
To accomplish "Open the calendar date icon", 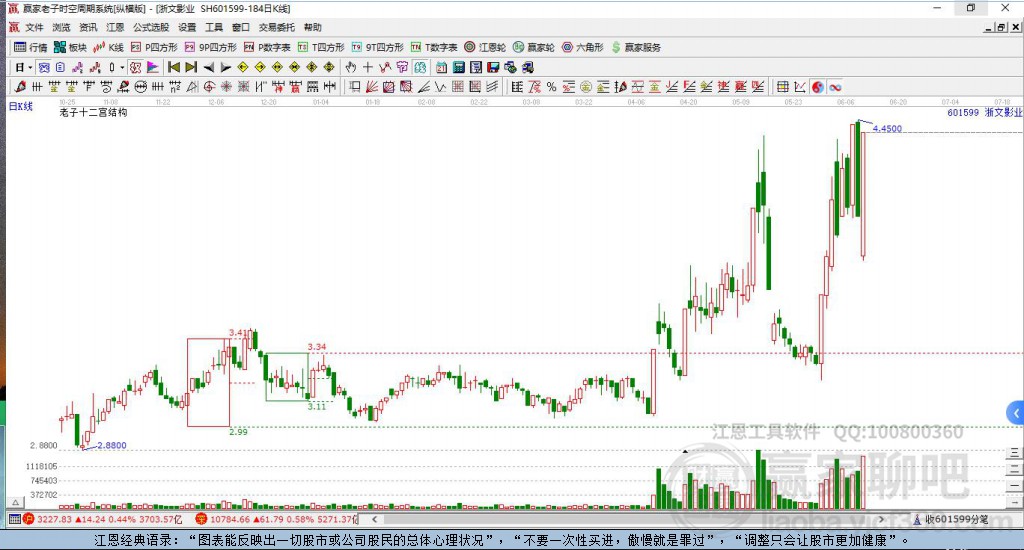I will pos(441,67).
